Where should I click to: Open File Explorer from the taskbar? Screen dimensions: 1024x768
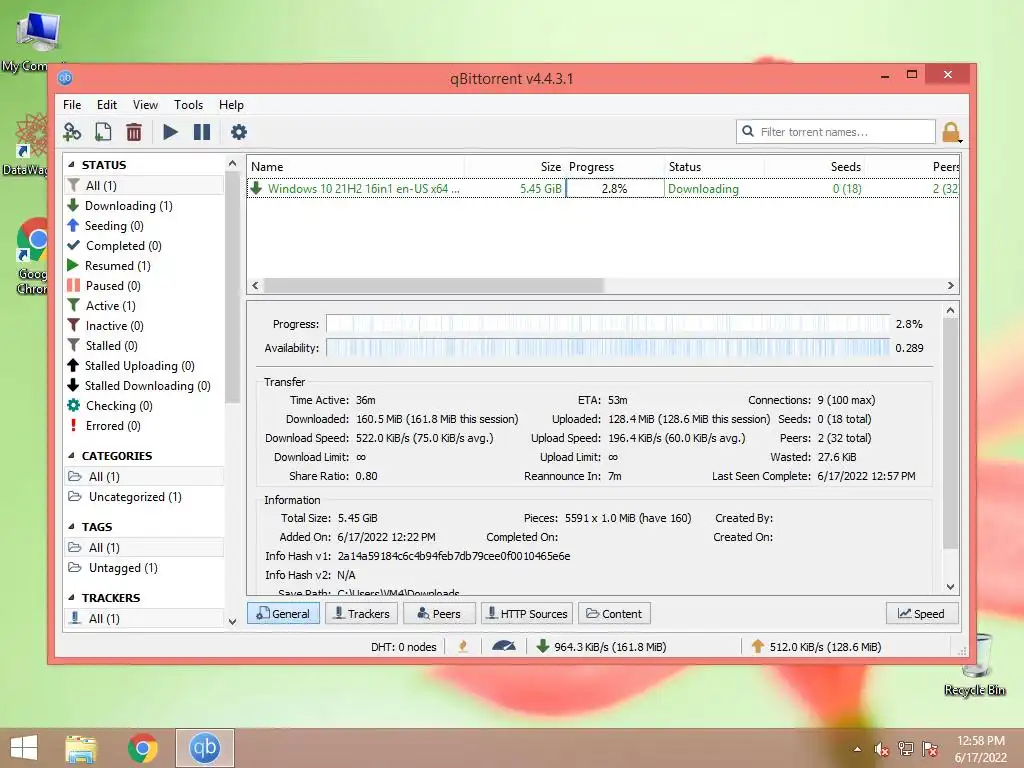tap(81, 748)
